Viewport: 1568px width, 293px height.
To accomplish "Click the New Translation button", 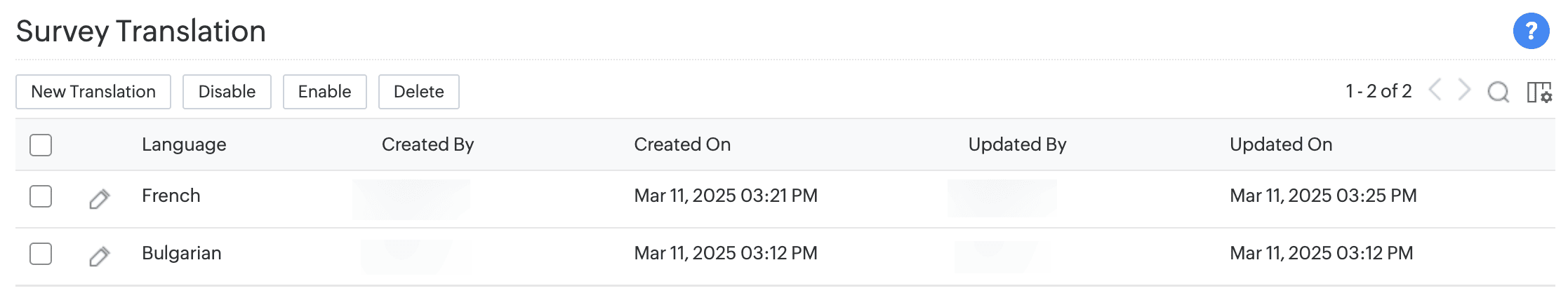I will (93, 92).
